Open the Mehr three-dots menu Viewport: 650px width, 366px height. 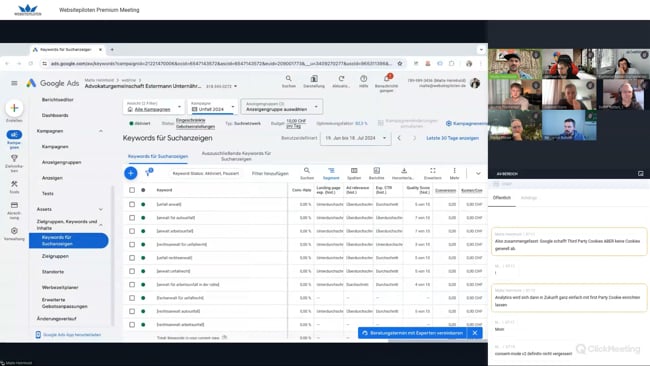coord(454,170)
